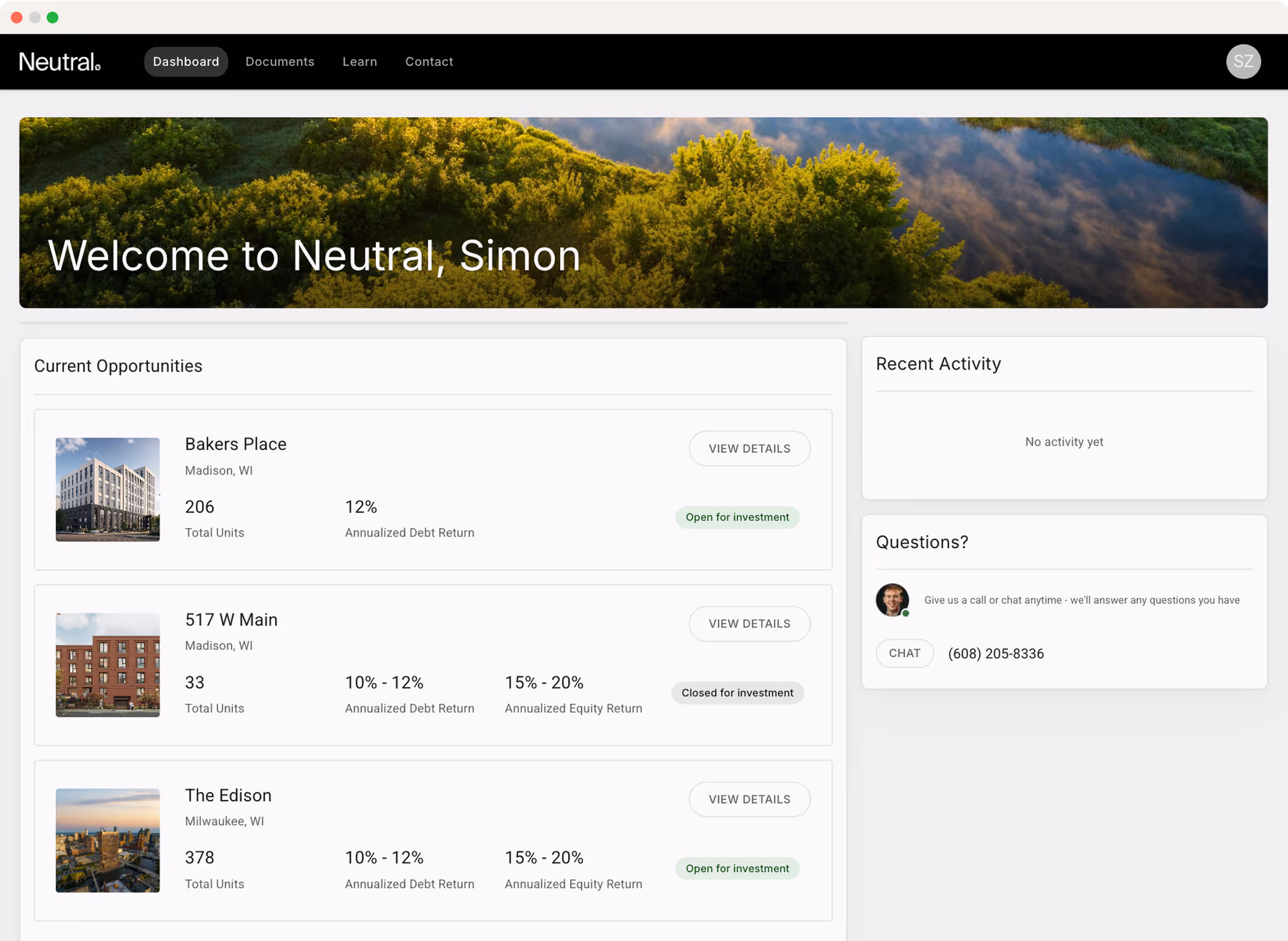
Task: Click The Edison Open for investment badge
Action: 738,868
